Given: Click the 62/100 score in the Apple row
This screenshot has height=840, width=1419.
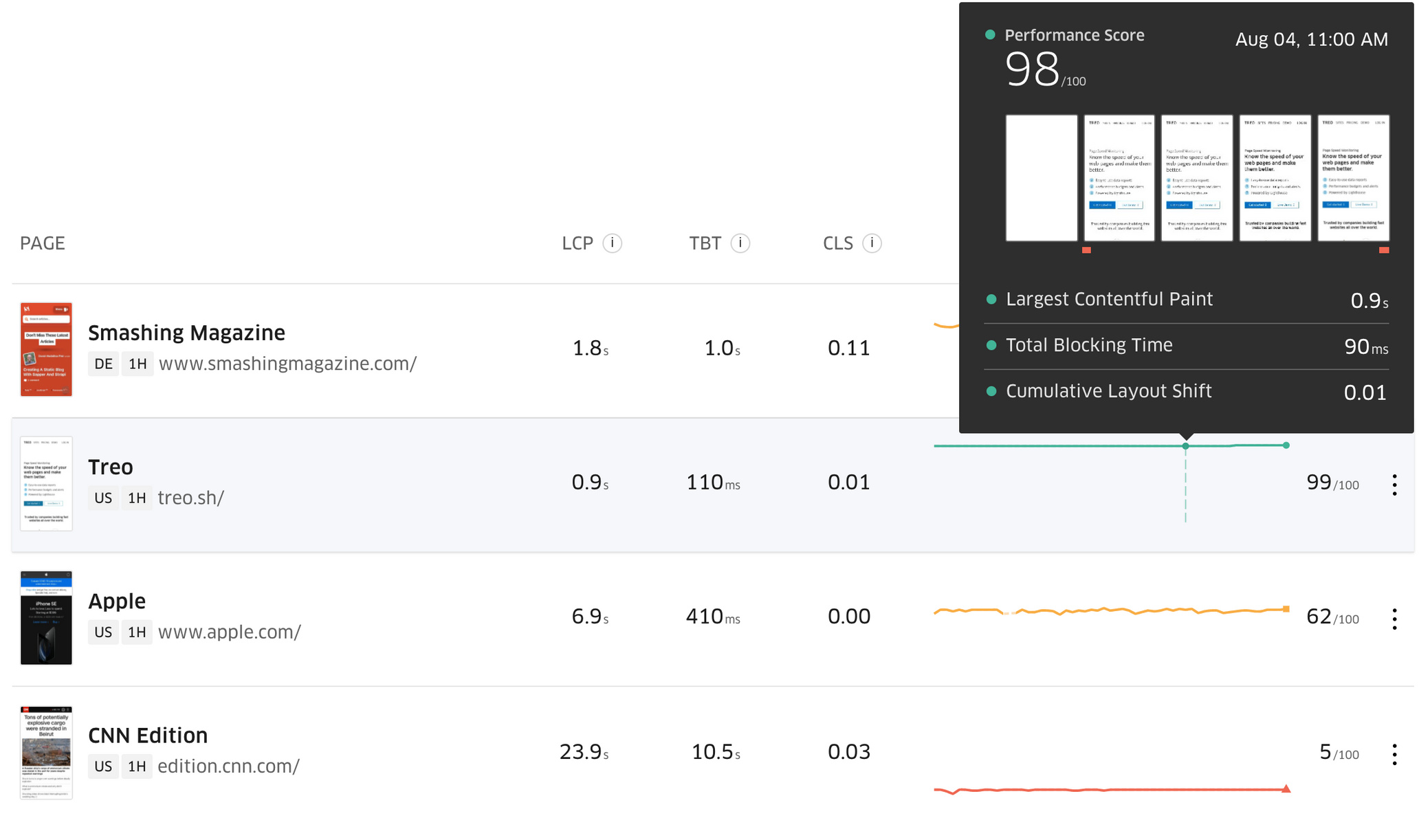Looking at the screenshot, I should point(1332,617).
